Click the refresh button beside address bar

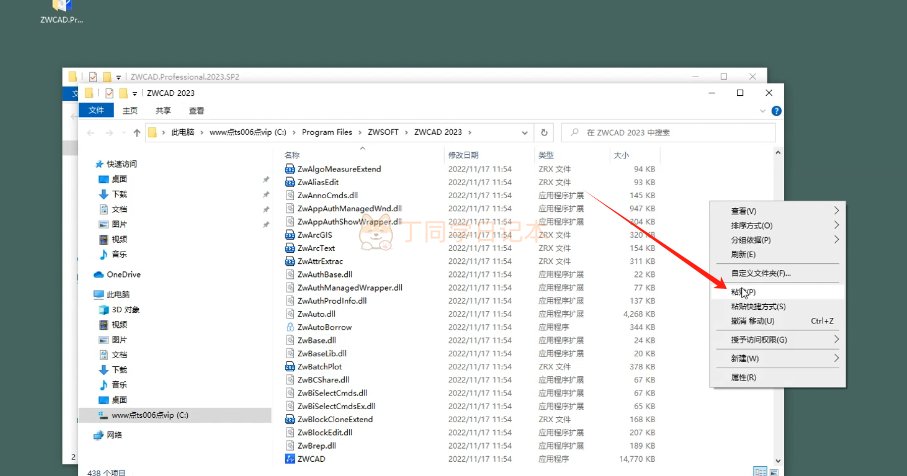point(544,132)
